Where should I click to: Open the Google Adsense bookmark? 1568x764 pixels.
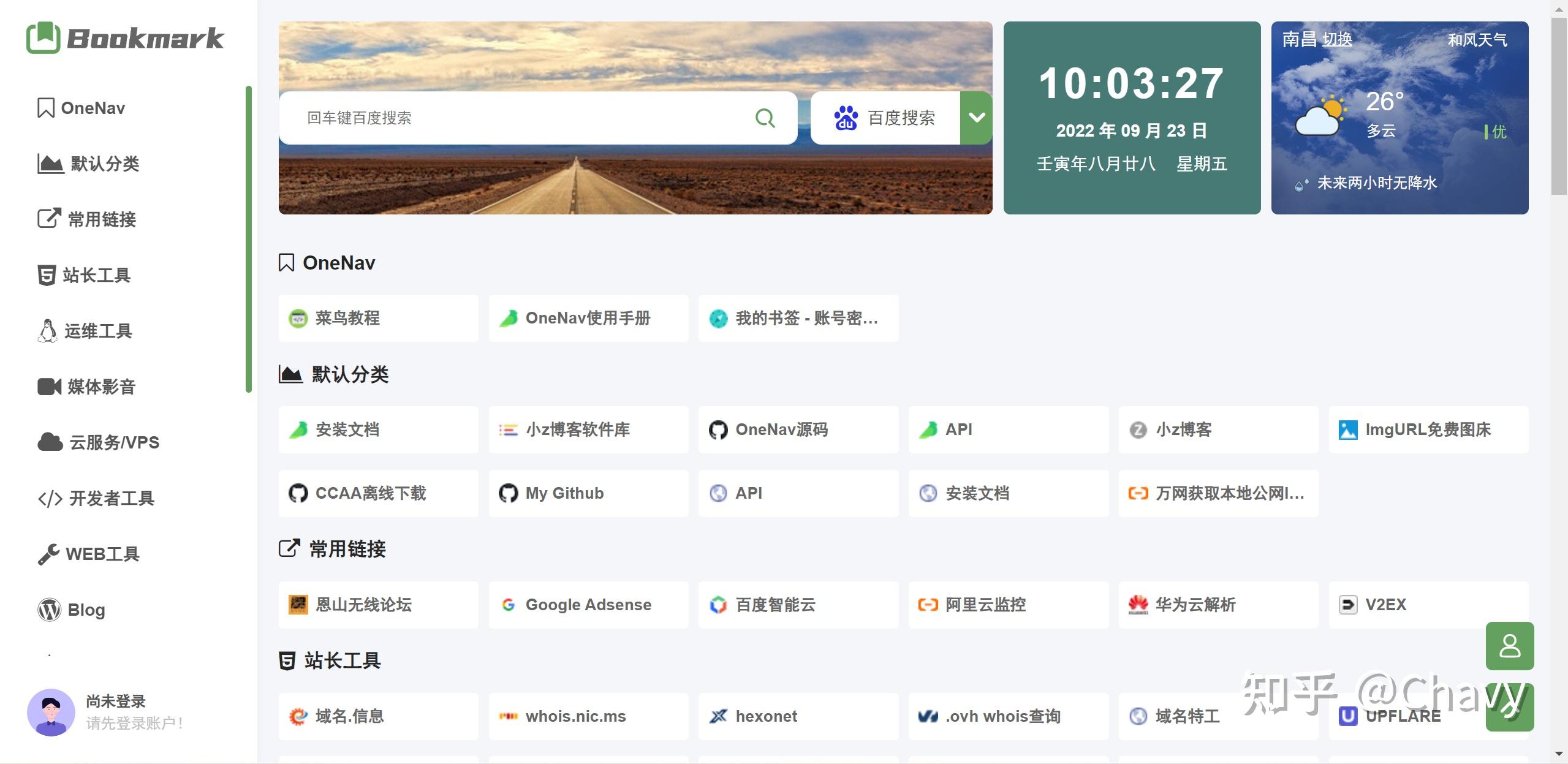tap(588, 605)
